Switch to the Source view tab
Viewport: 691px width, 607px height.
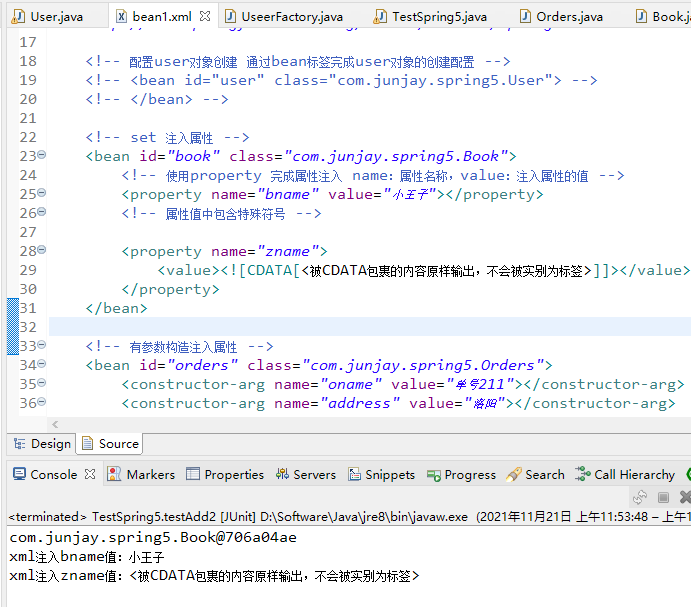(x=110, y=444)
